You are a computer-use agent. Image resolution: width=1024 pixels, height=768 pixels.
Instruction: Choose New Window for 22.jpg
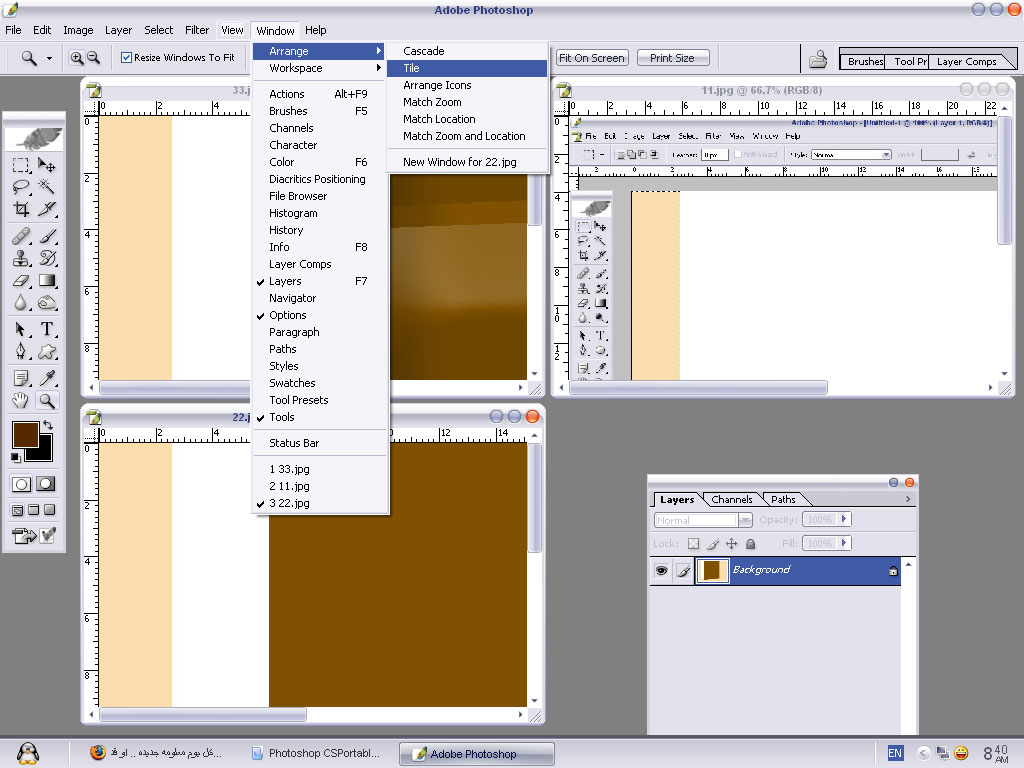pyautogui.click(x=467, y=162)
